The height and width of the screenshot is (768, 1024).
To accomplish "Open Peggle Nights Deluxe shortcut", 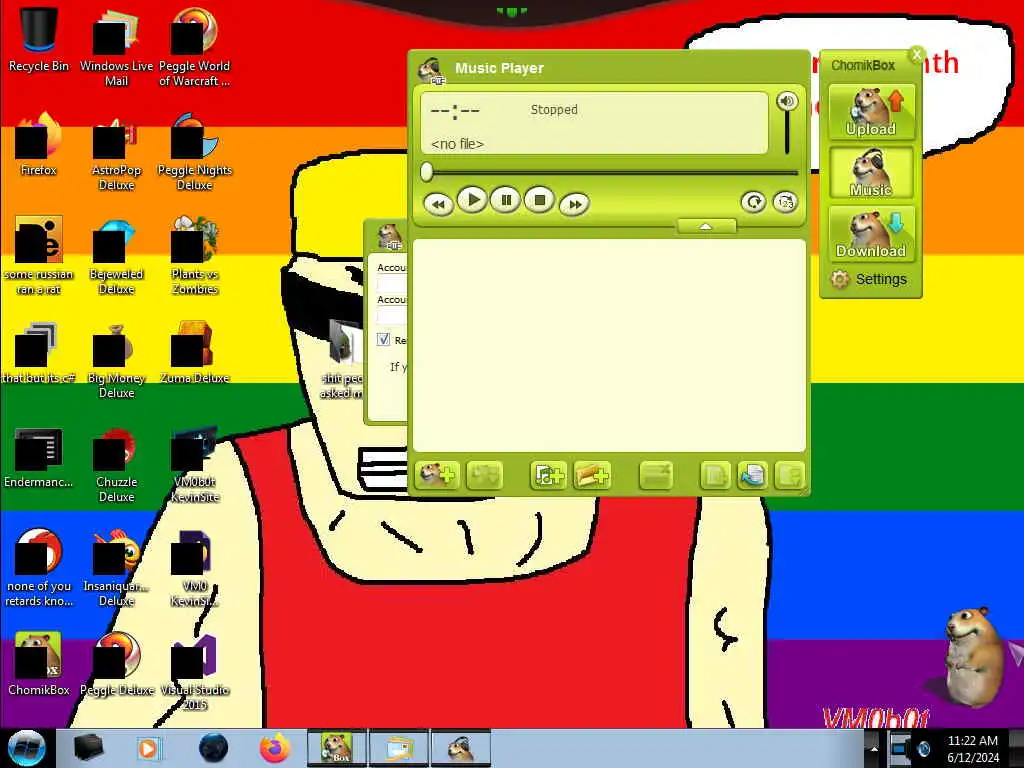I will (194, 152).
